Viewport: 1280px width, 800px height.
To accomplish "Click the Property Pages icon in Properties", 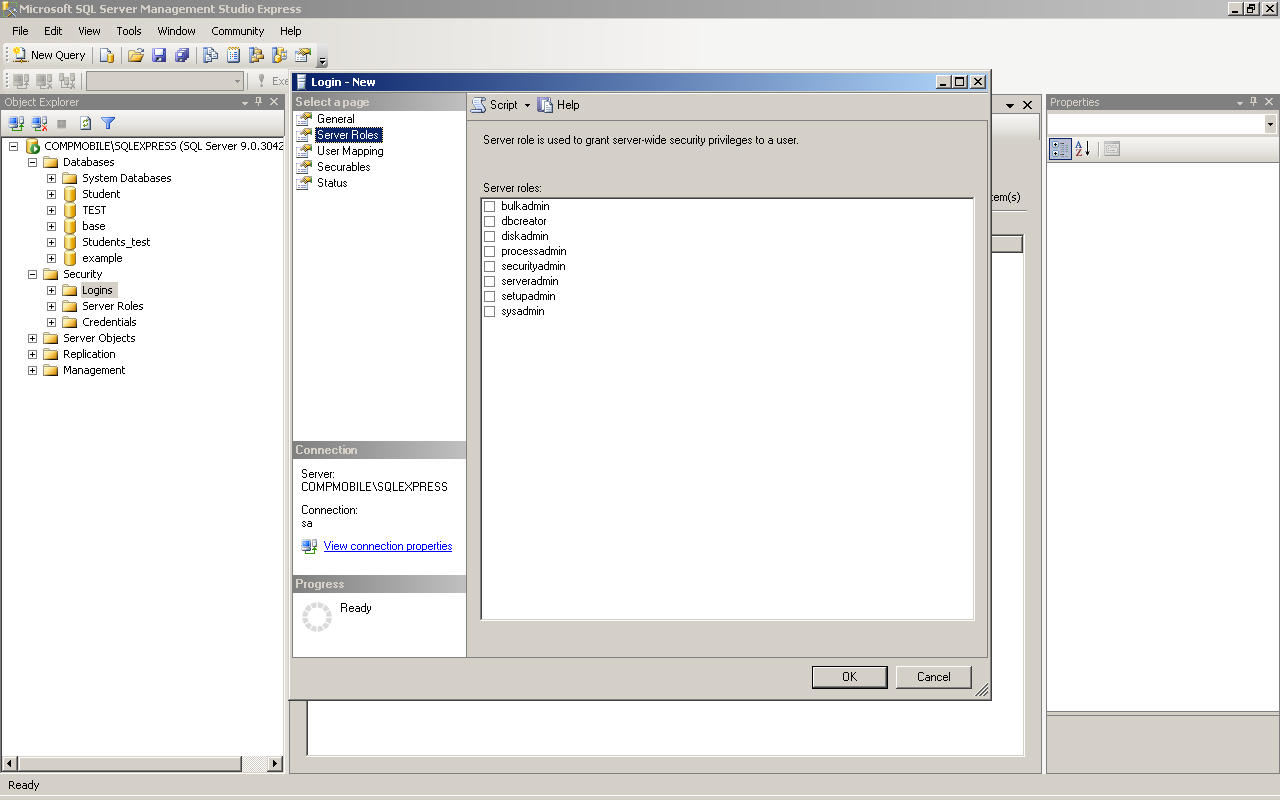I will click(1112, 149).
